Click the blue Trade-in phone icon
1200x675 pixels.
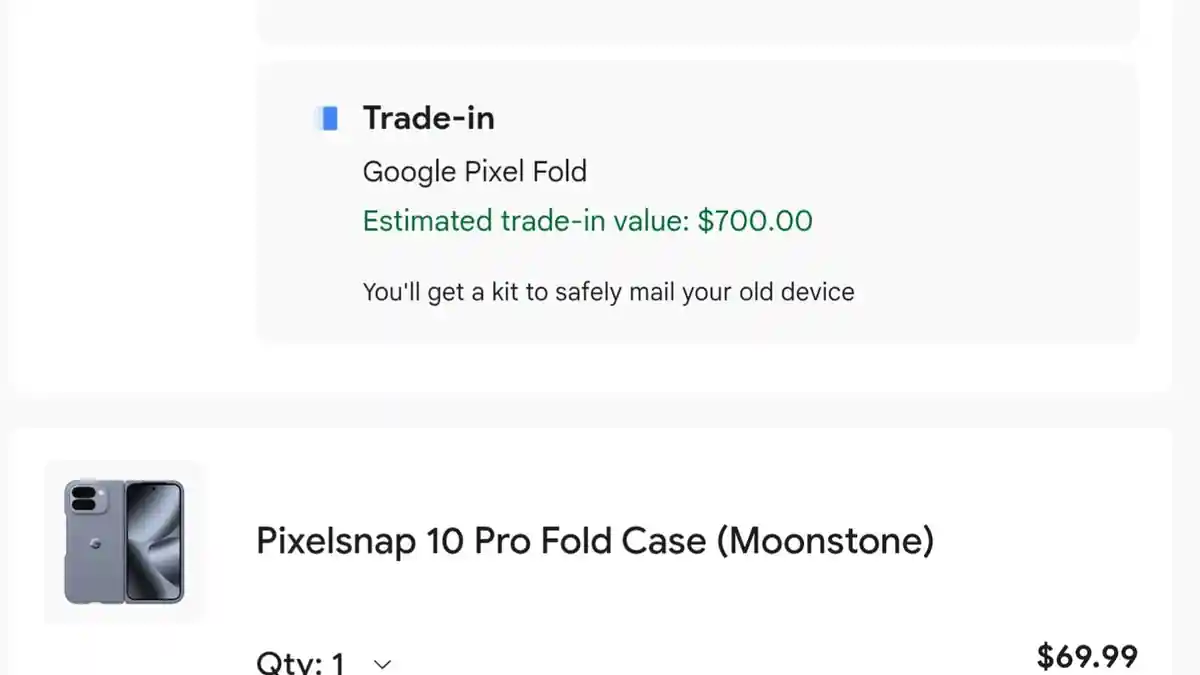point(326,119)
